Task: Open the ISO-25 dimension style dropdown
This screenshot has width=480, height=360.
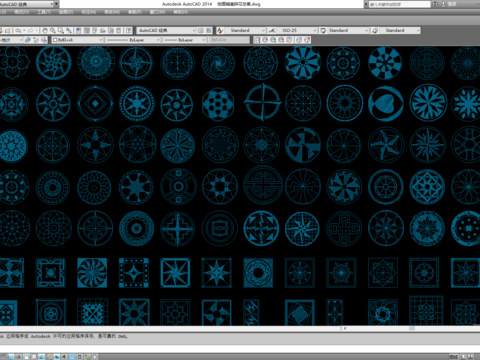Action: click(x=315, y=30)
